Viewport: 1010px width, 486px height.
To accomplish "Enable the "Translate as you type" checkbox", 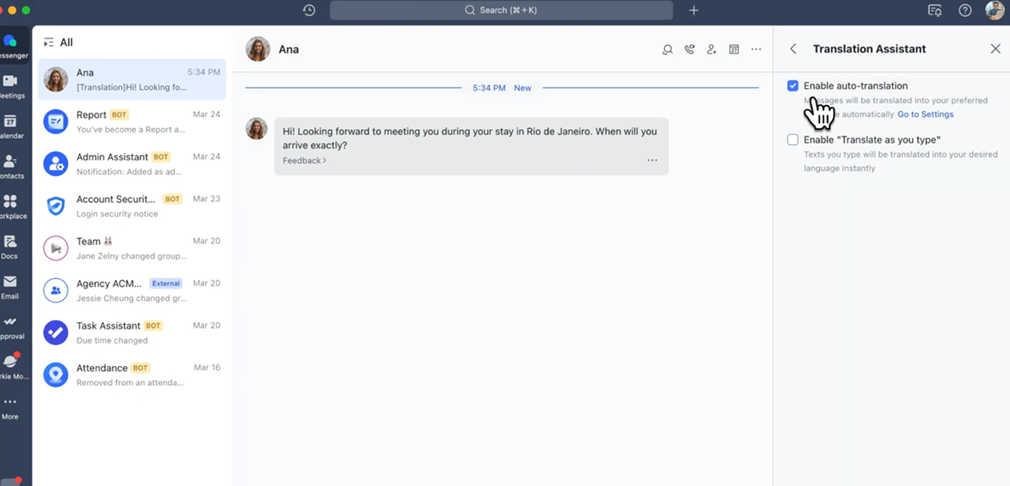I will tap(793, 140).
